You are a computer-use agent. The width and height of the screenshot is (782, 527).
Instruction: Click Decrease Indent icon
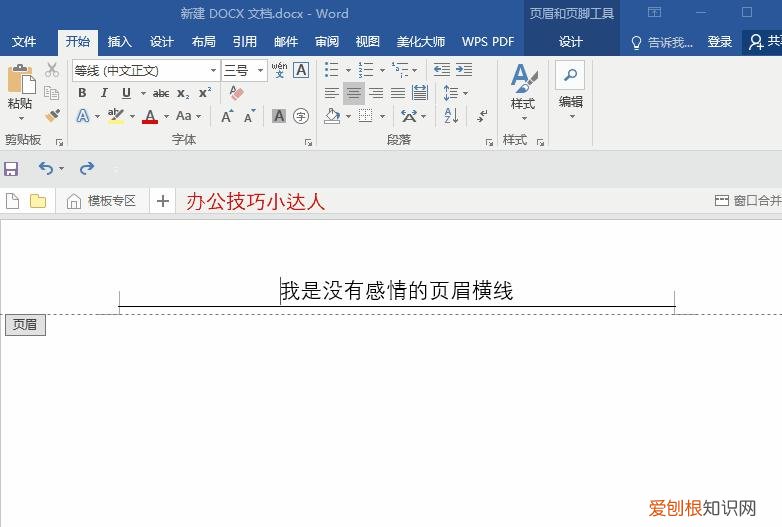[x=441, y=70]
